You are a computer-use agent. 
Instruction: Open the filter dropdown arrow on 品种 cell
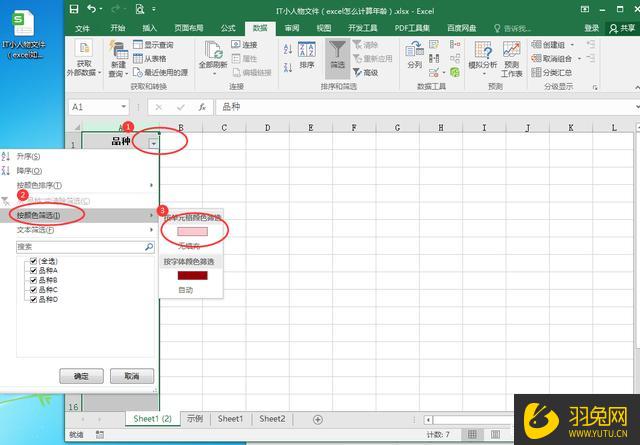pos(153,143)
